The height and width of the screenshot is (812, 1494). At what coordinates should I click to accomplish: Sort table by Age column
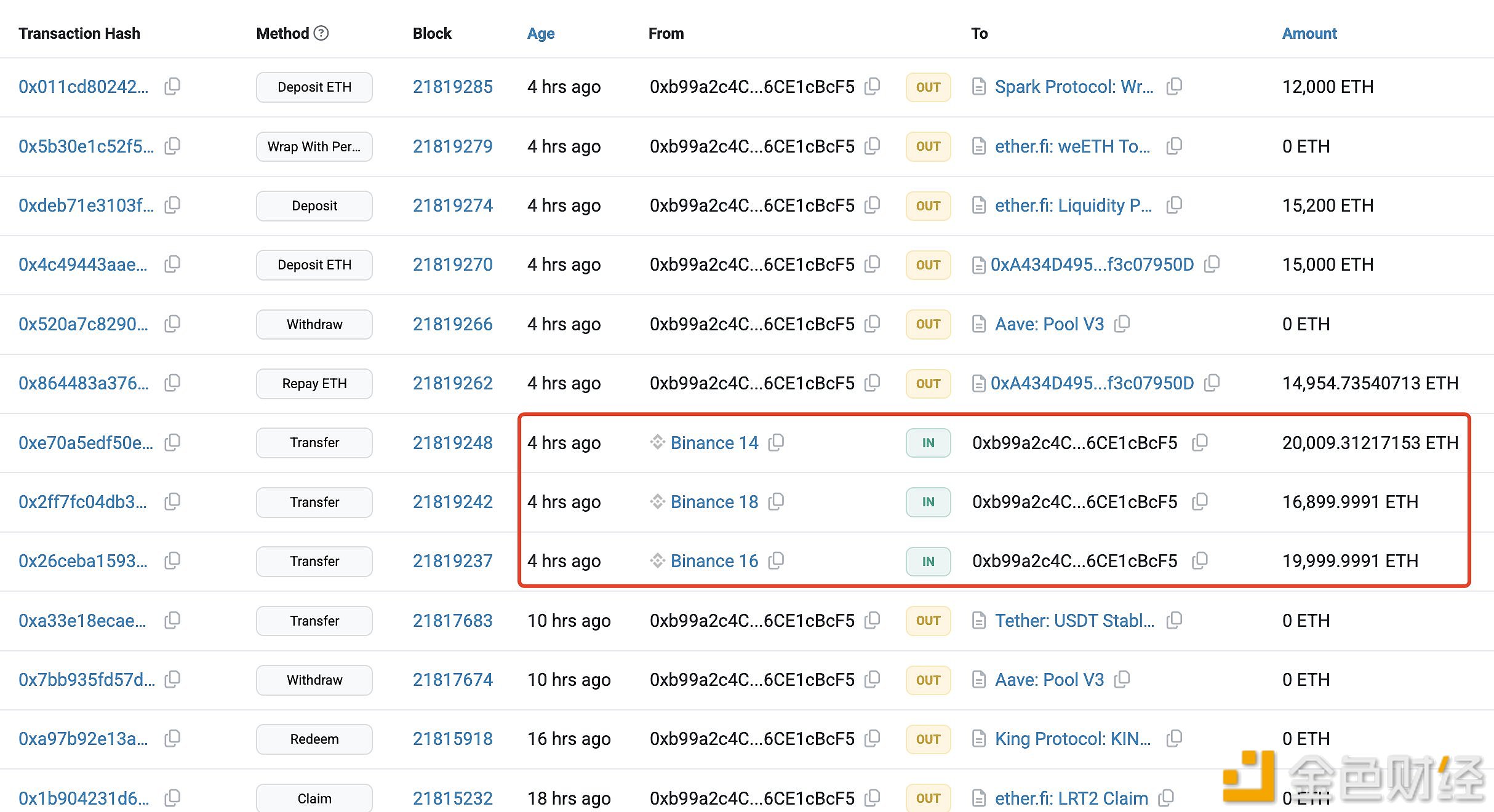[x=541, y=33]
